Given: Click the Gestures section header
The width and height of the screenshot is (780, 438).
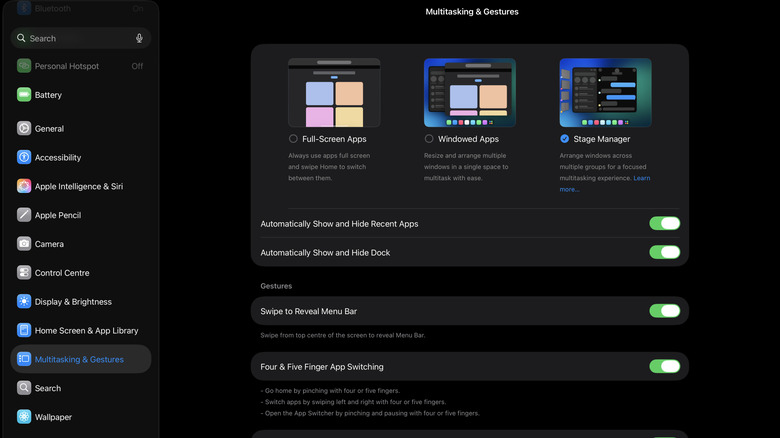Looking at the screenshot, I should [276, 286].
